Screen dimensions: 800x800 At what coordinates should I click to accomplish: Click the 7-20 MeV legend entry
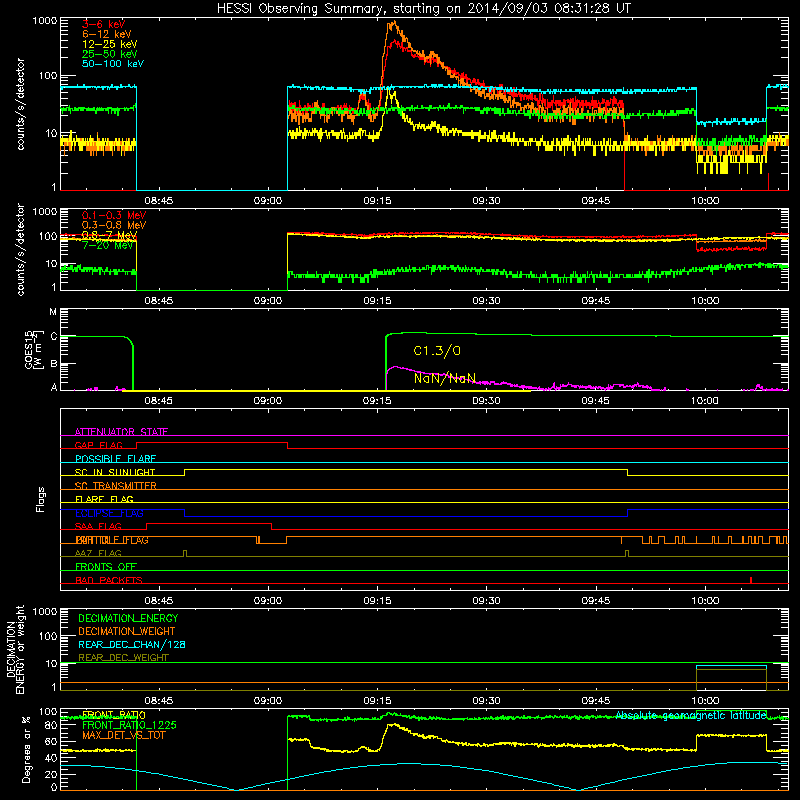[x=107, y=245]
